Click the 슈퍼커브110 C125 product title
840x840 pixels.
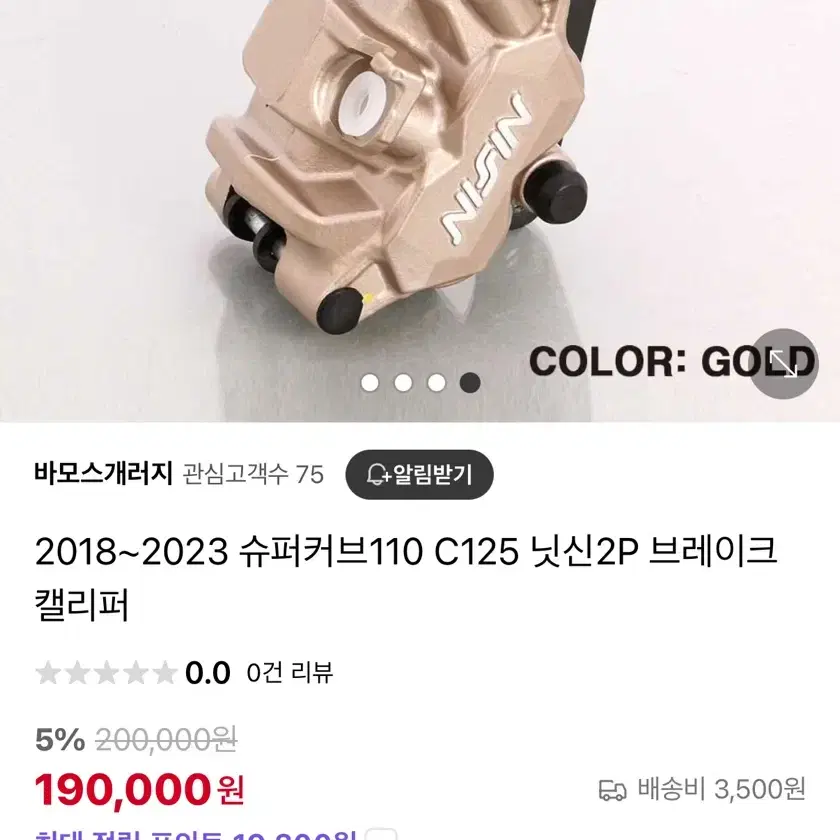406,579
